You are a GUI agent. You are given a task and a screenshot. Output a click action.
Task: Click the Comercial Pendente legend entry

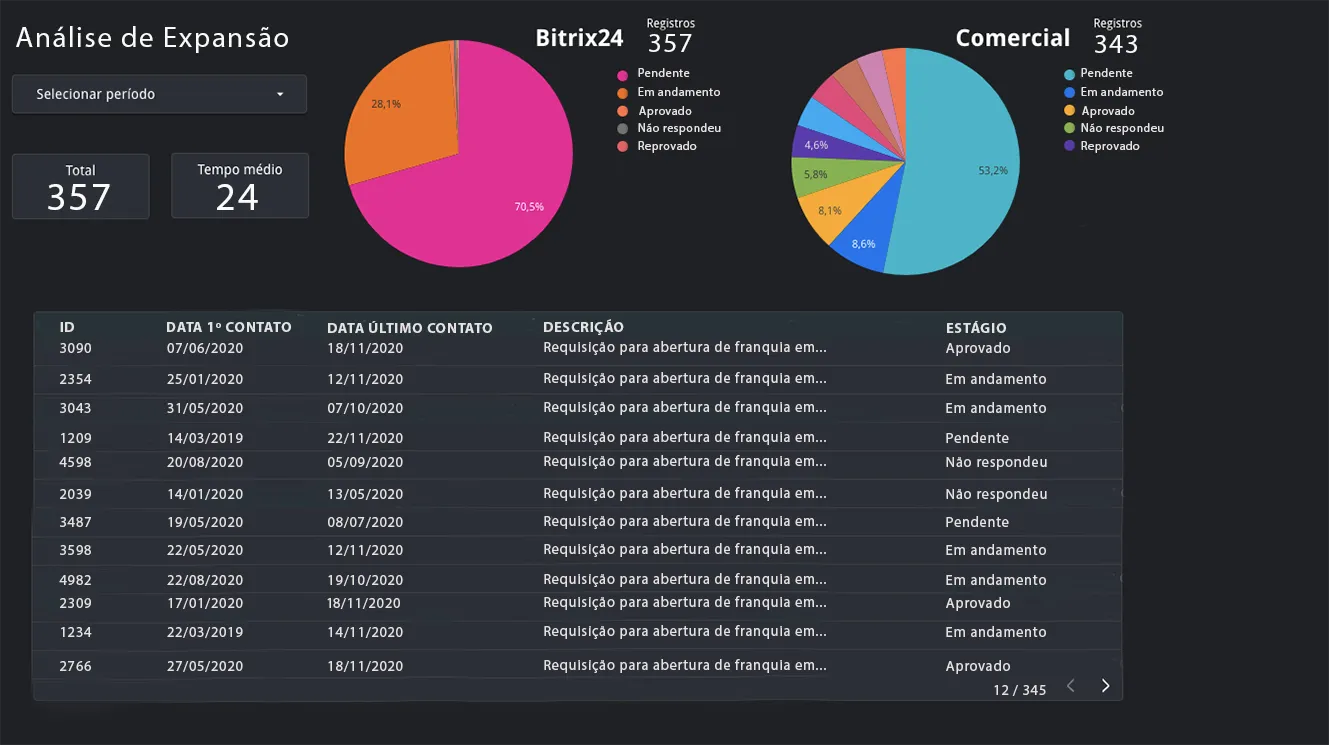pyautogui.click(x=1098, y=74)
